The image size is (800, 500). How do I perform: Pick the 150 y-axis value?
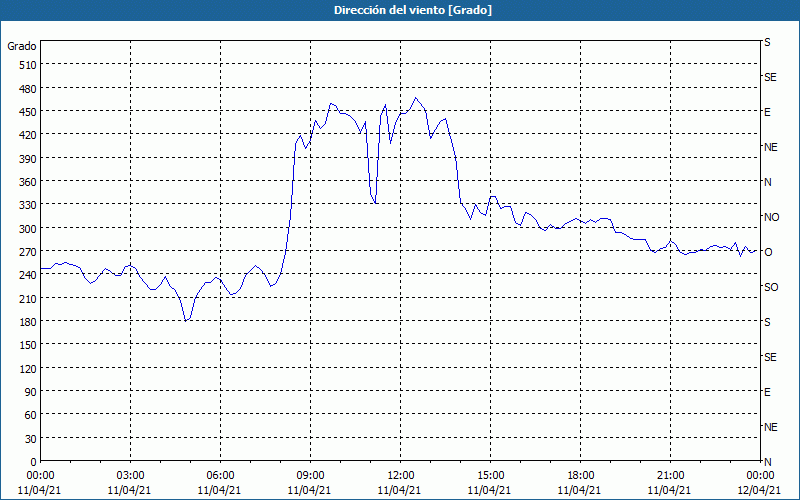coord(29,345)
